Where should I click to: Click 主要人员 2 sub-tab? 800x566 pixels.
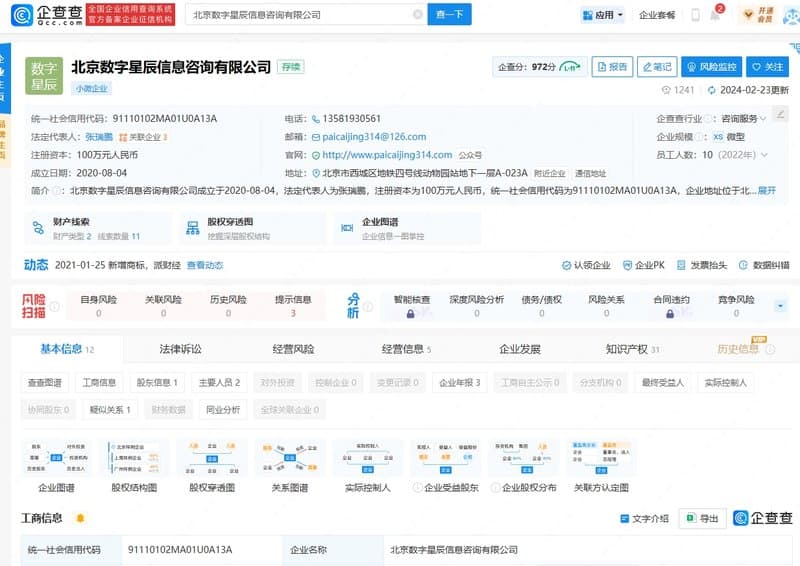tap(219, 382)
